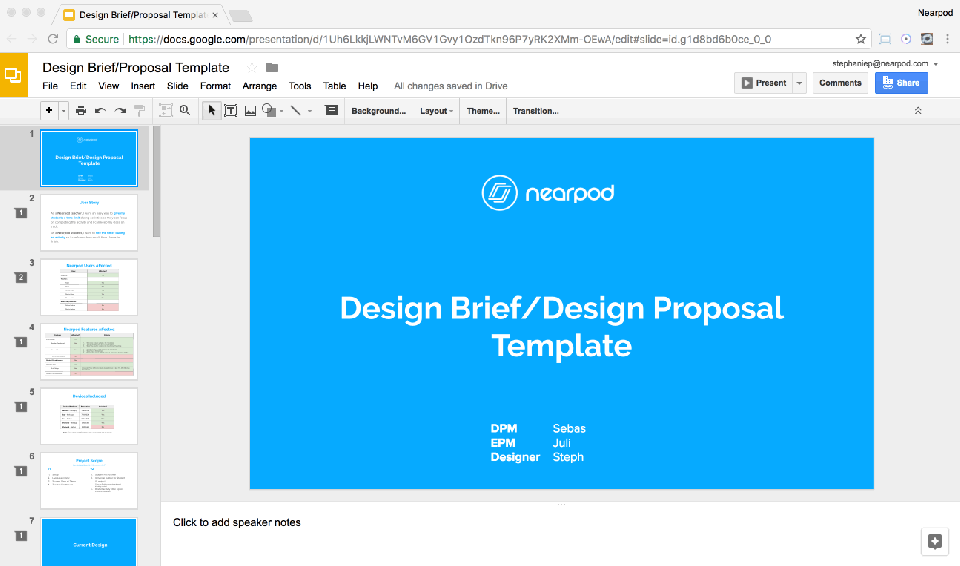This screenshot has height=566, width=960.
Task: Choose the select arrow cursor tool
Action: coord(211,110)
